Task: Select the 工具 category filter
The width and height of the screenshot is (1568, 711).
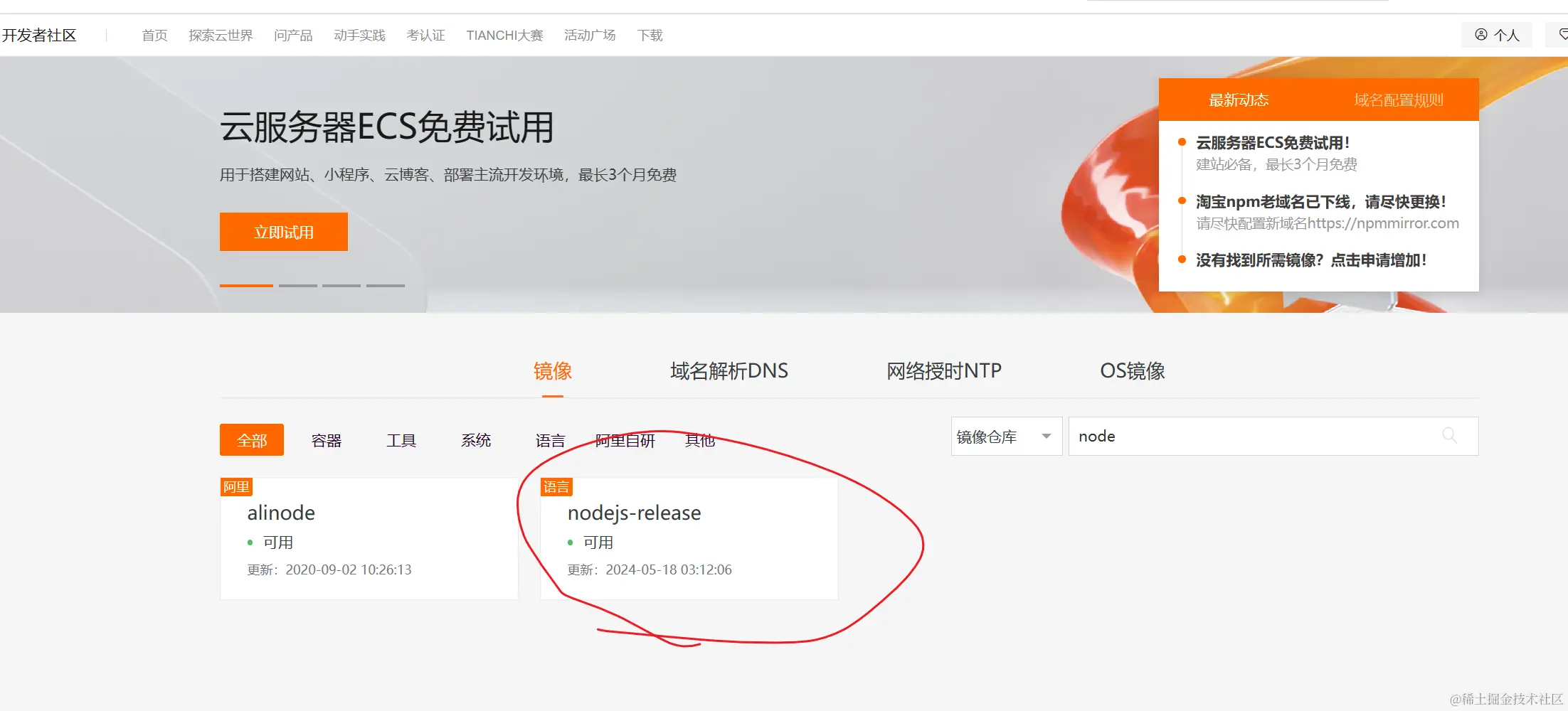Action: 401,440
